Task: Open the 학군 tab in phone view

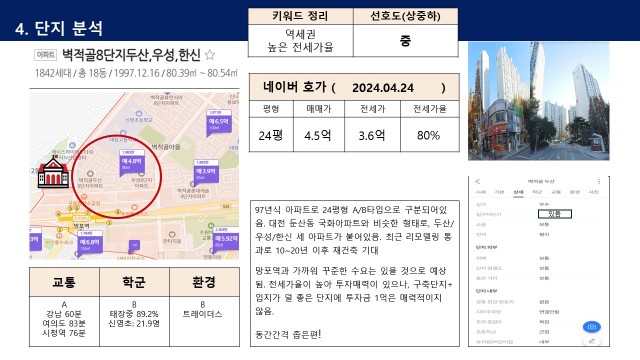Action: coord(536,192)
